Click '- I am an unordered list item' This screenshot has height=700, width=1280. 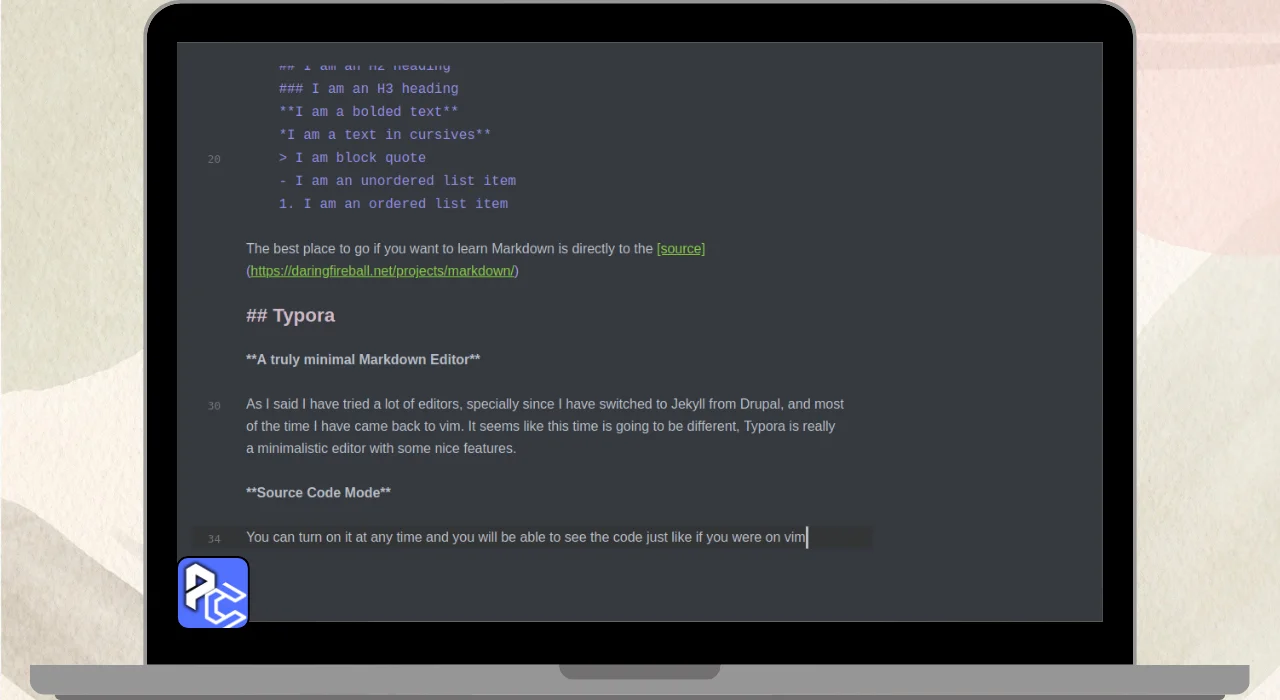[x=397, y=181]
